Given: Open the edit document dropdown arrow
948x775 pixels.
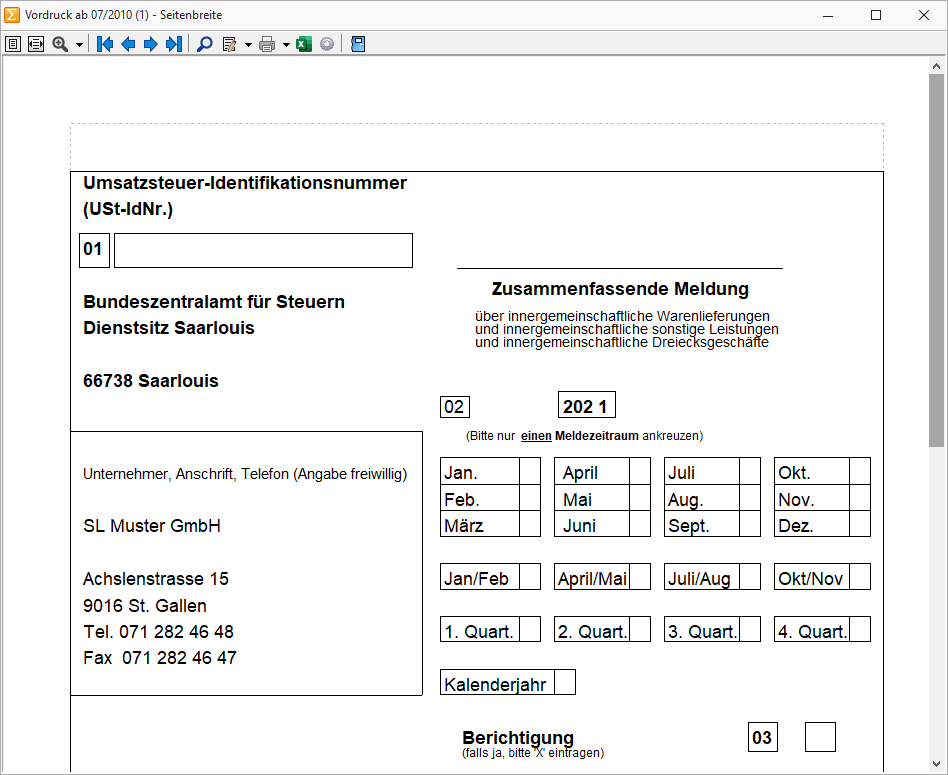Looking at the screenshot, I should tap(248, 45).
